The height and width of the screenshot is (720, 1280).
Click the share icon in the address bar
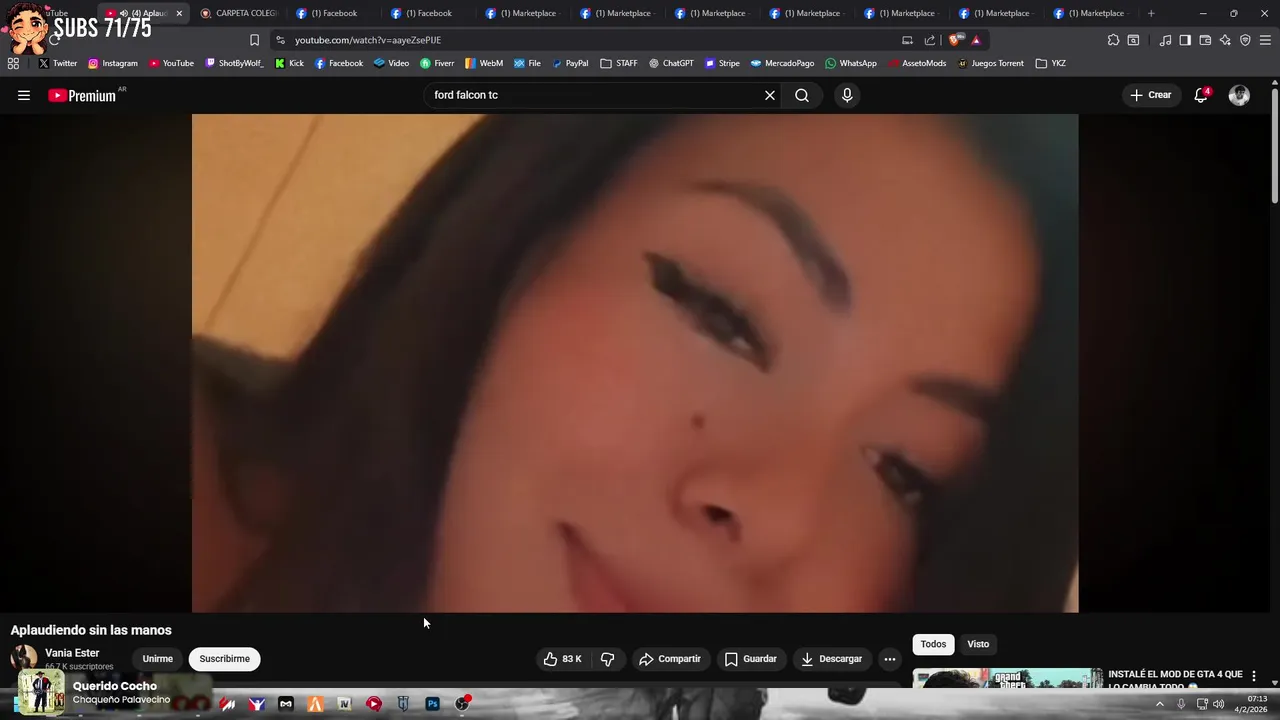(930, 40)
